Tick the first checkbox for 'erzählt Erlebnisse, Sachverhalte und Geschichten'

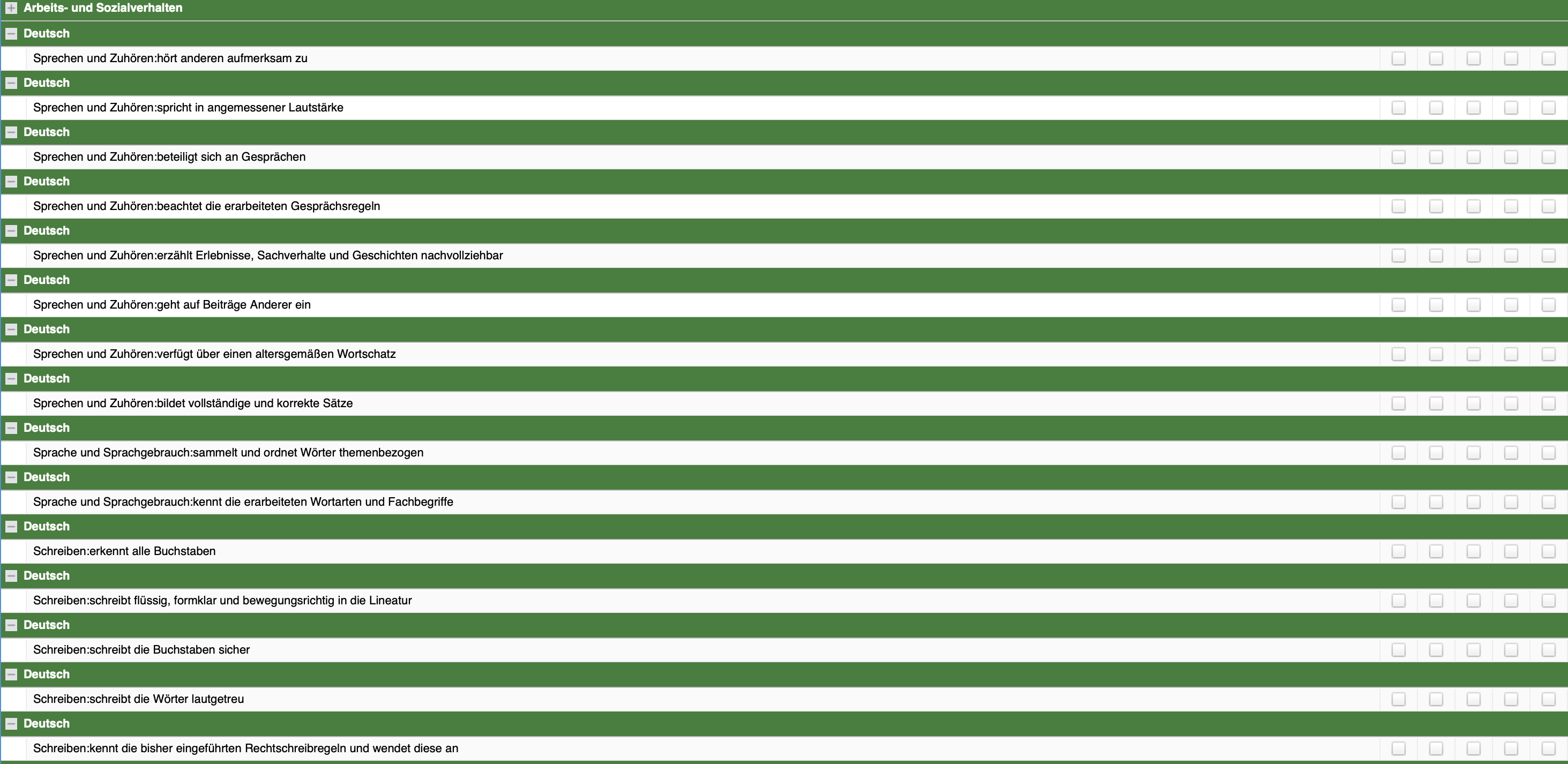(1399, 256)
